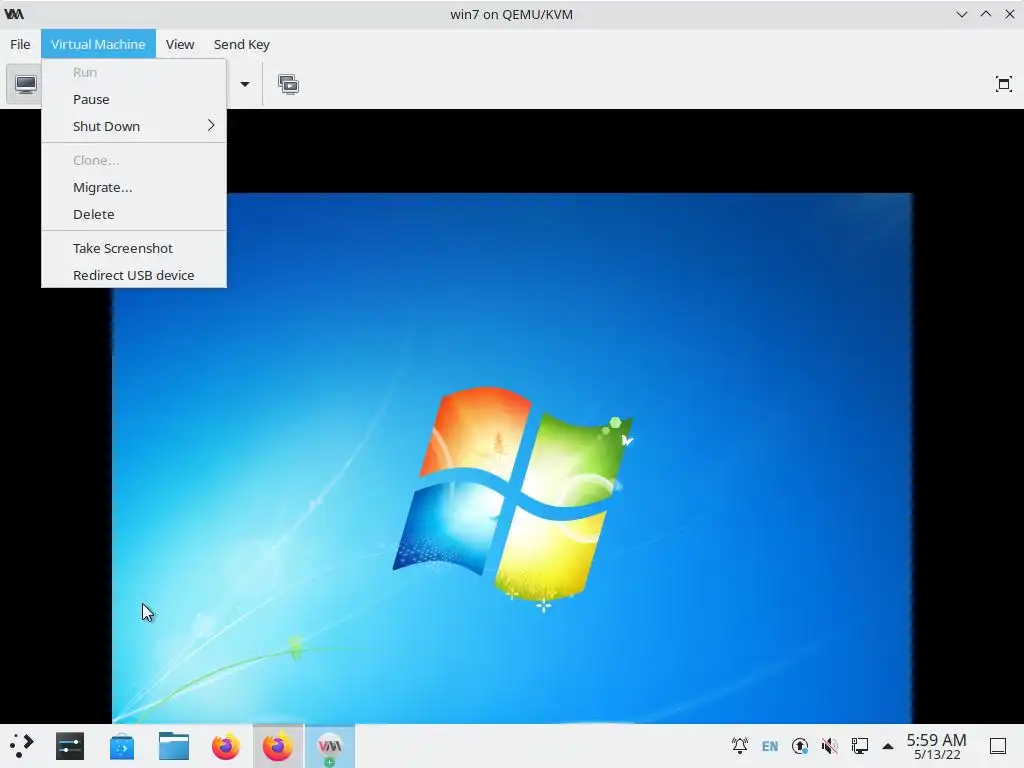1024x768 pixels.
Task: Switch to fullscreen view icon
Action: click(x=1003, y=84)
